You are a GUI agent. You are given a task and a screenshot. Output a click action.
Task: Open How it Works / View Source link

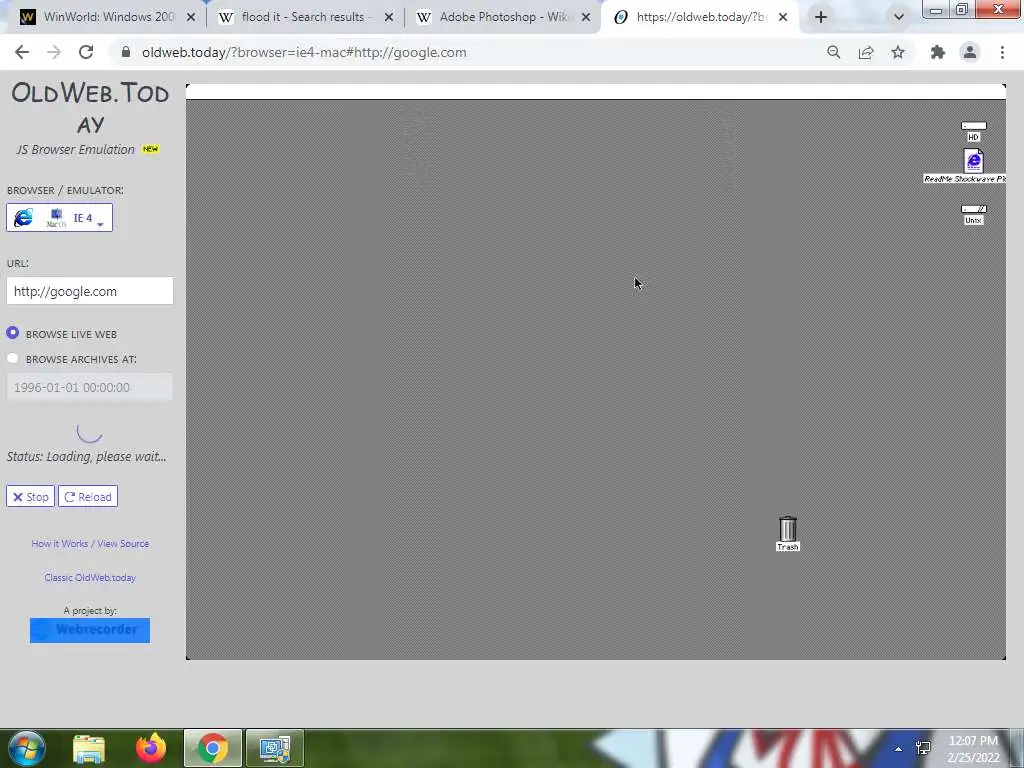pos(90,543)
